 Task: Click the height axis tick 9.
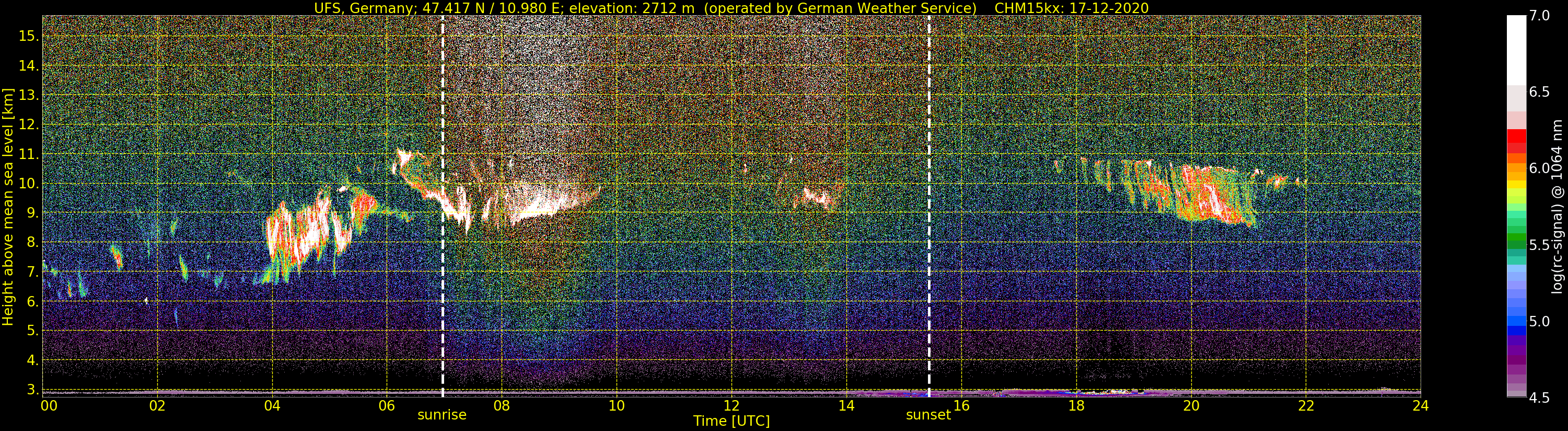(32, 213)
